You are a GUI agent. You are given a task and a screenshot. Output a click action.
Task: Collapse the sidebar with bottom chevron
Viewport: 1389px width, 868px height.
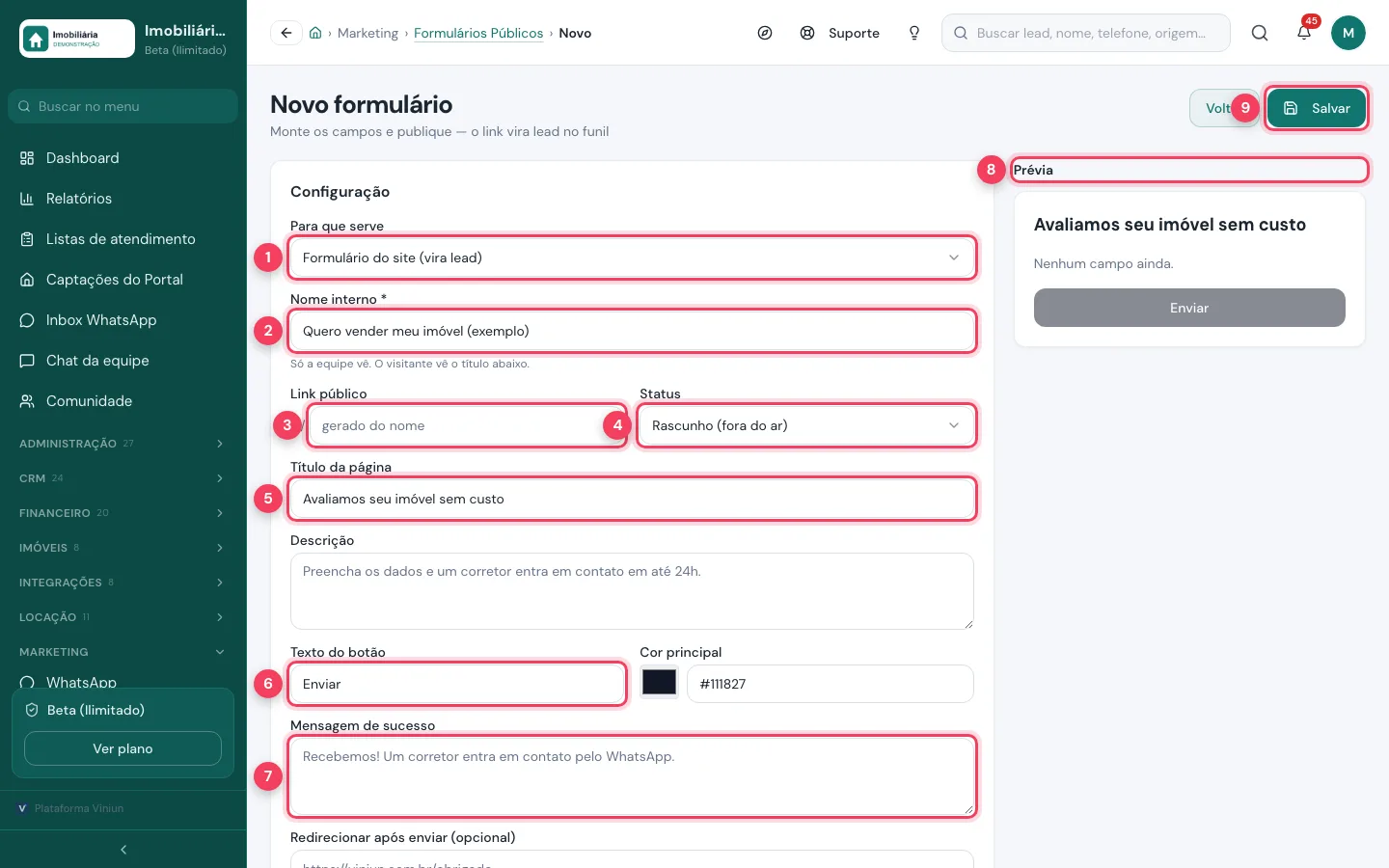point(123,850)
